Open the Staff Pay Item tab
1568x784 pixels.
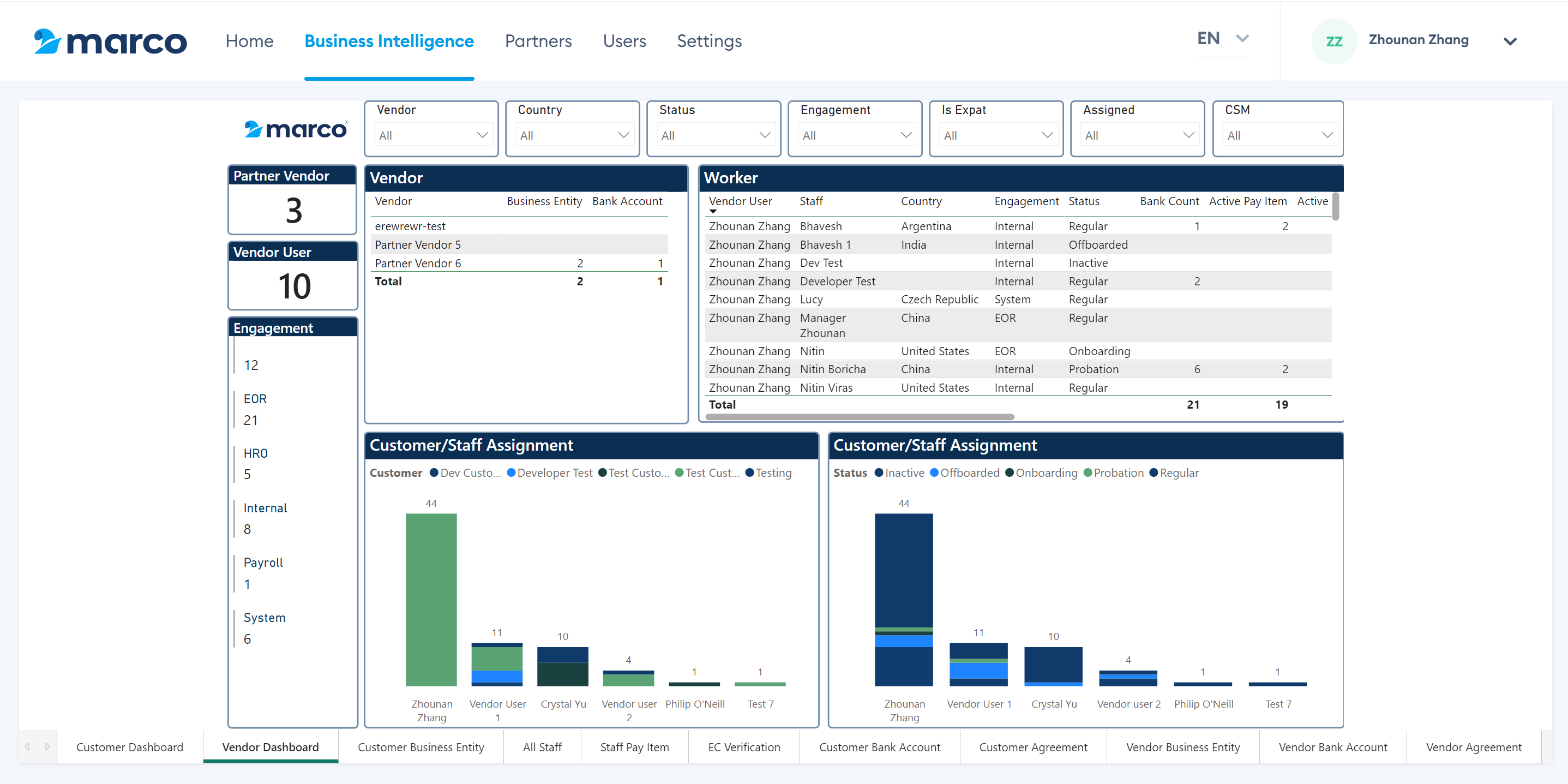point(634,747)
